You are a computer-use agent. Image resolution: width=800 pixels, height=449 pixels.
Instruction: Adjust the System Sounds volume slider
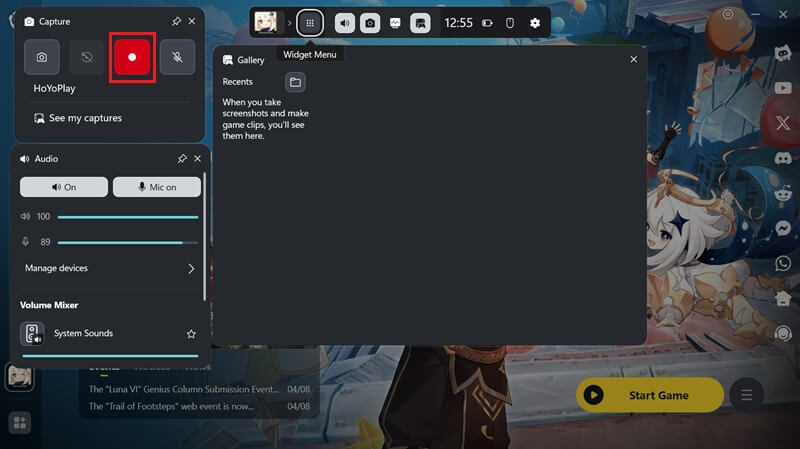click(x=110, y=356)
